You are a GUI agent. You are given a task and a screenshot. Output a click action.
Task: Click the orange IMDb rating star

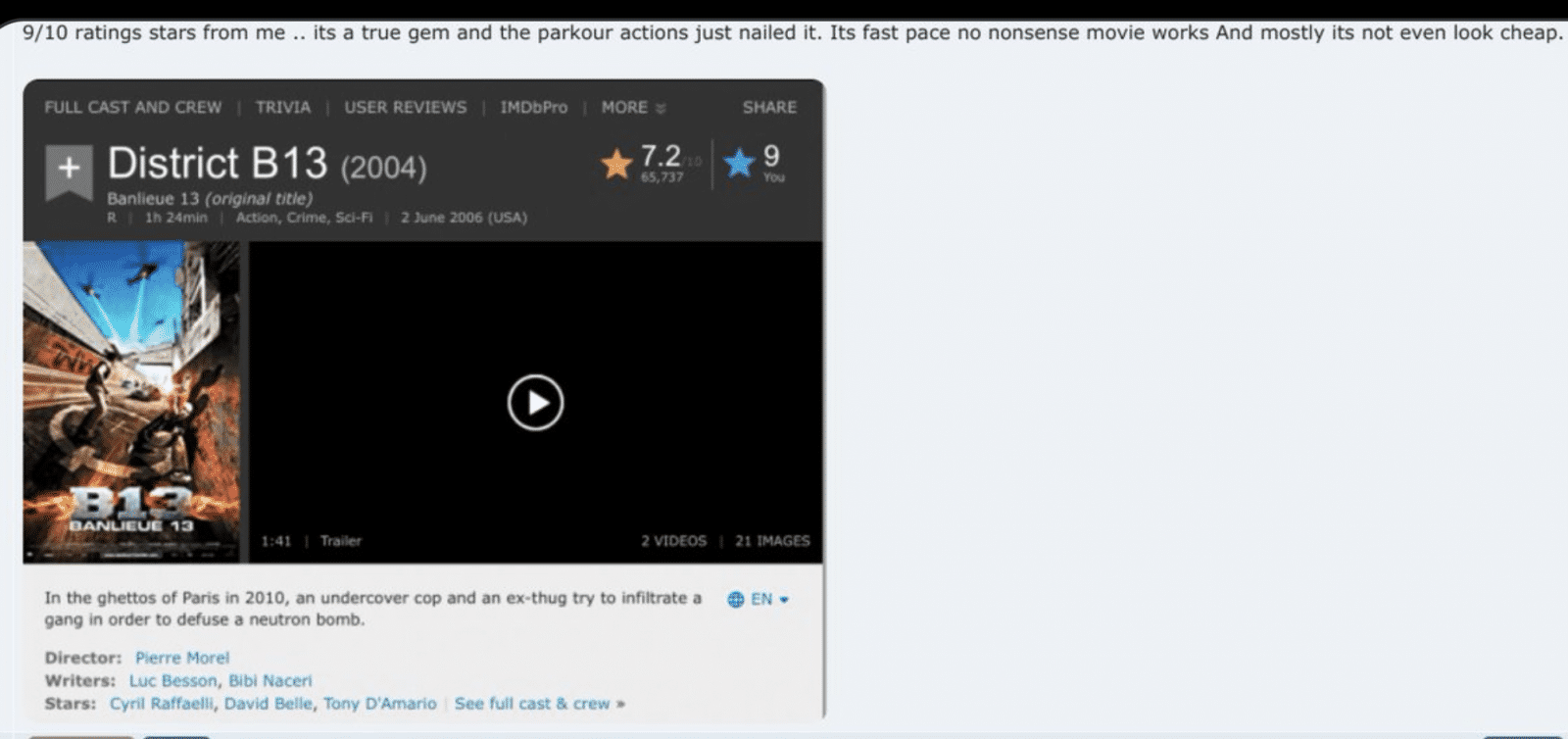click(x=616, y=164)
